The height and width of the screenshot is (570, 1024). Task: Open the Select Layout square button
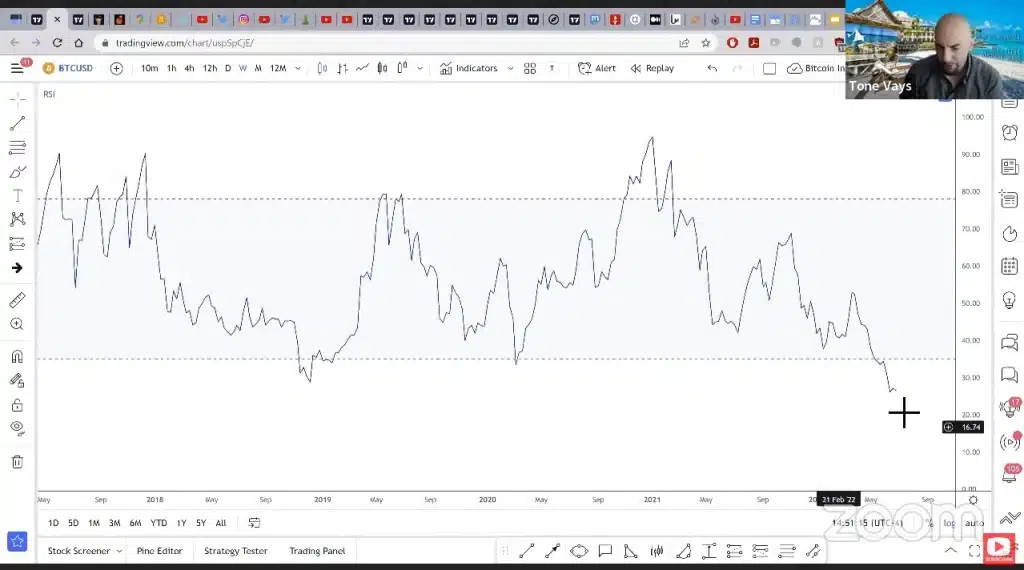coord(769,68)
